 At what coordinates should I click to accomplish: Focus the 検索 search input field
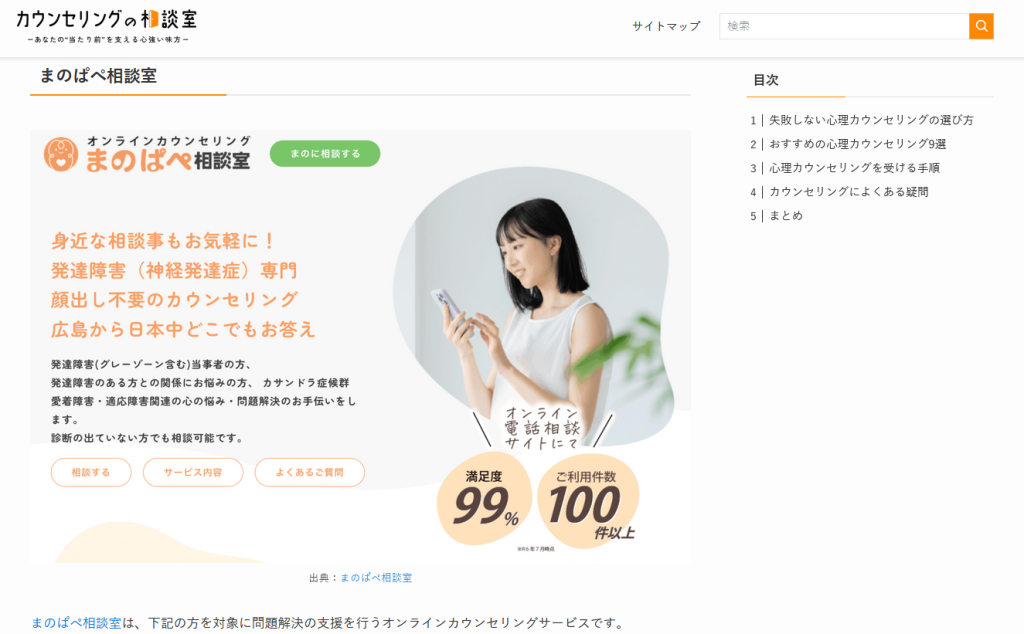pyautogui.click(x=844, y=26)
